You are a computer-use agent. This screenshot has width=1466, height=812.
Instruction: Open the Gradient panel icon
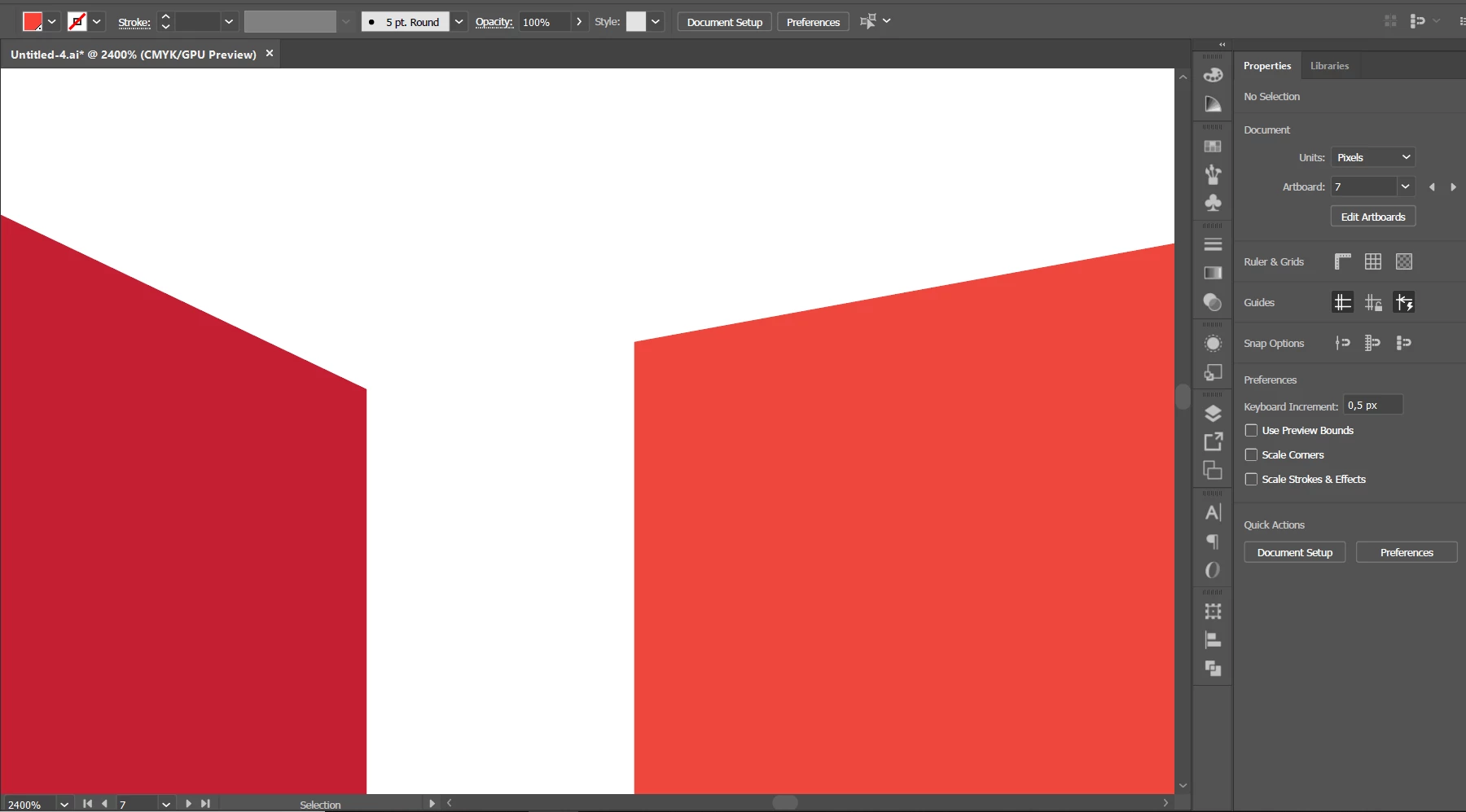(1213, 273)
